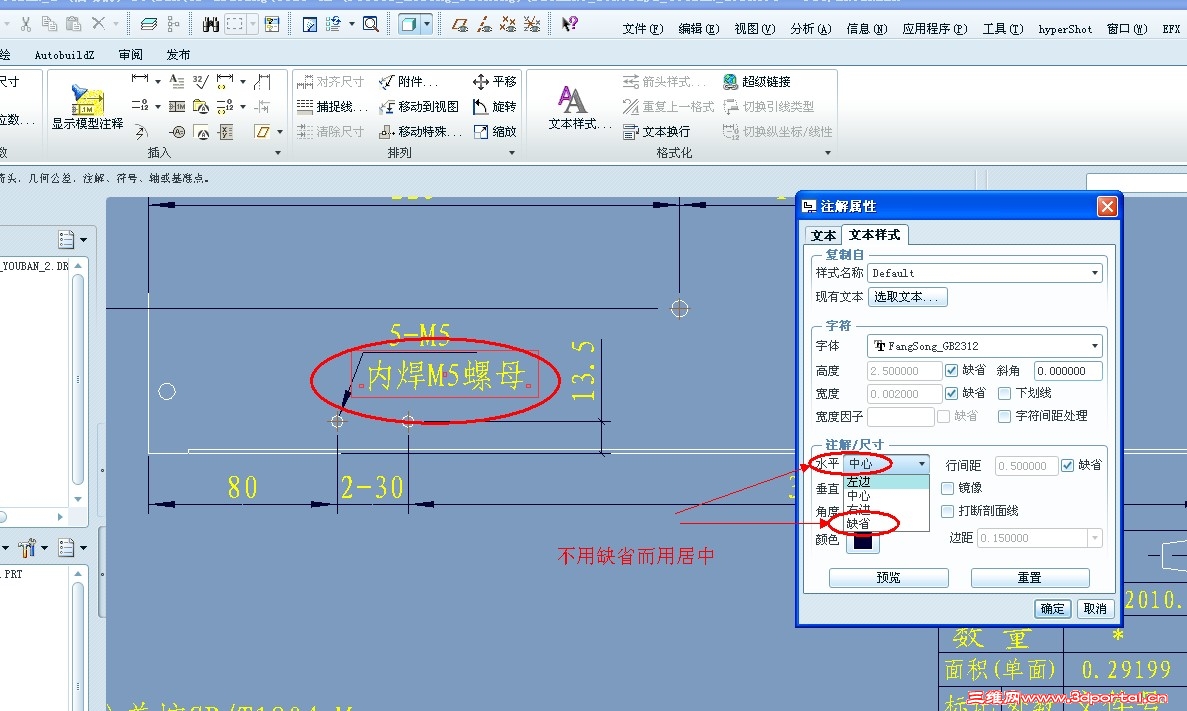Click the Delete X icon in toolbar
Image resolution: width=1187 pixels, height=711 pixels.
98,24
